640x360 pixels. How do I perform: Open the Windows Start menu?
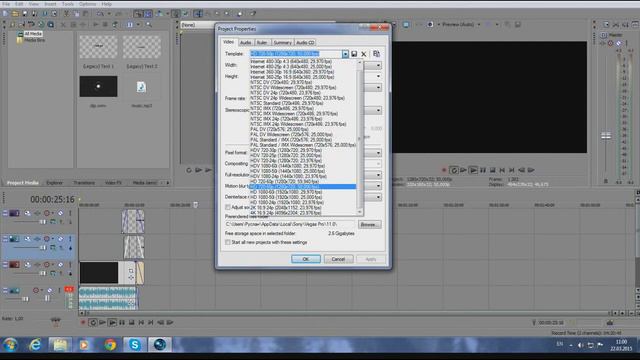tap(10, 345)
